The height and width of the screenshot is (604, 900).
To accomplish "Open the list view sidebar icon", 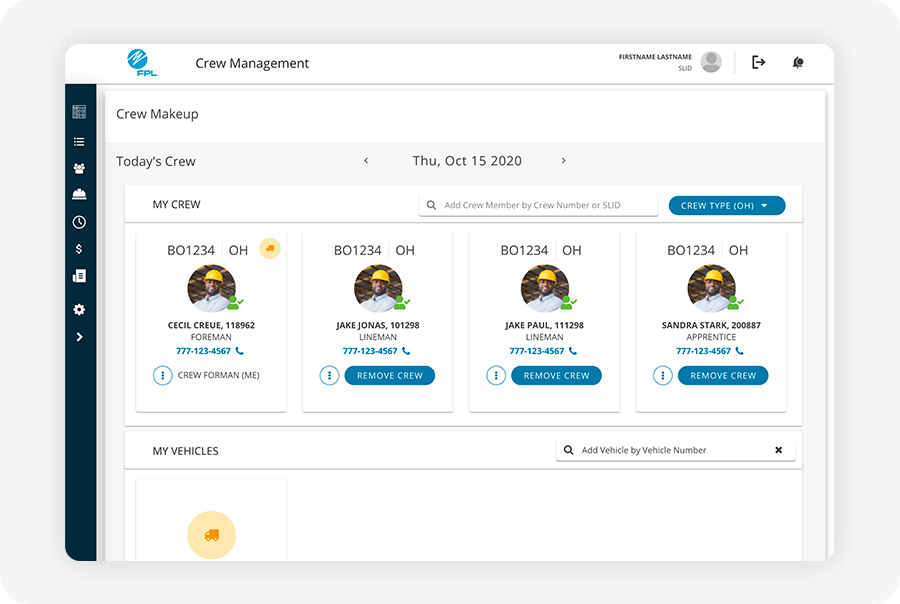I will (x=79, y=142).
